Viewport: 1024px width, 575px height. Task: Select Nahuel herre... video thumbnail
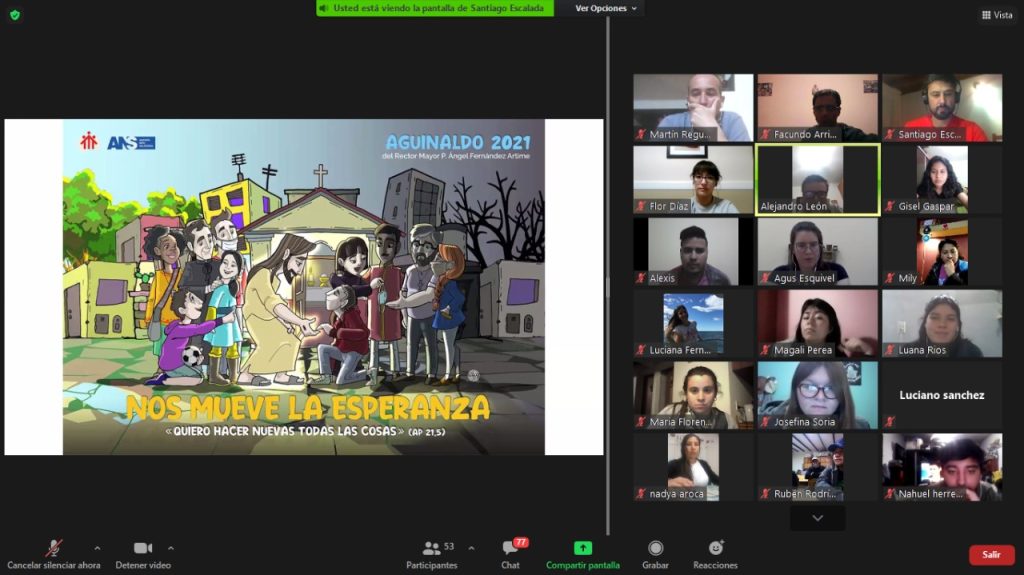(x=942, y=467)
